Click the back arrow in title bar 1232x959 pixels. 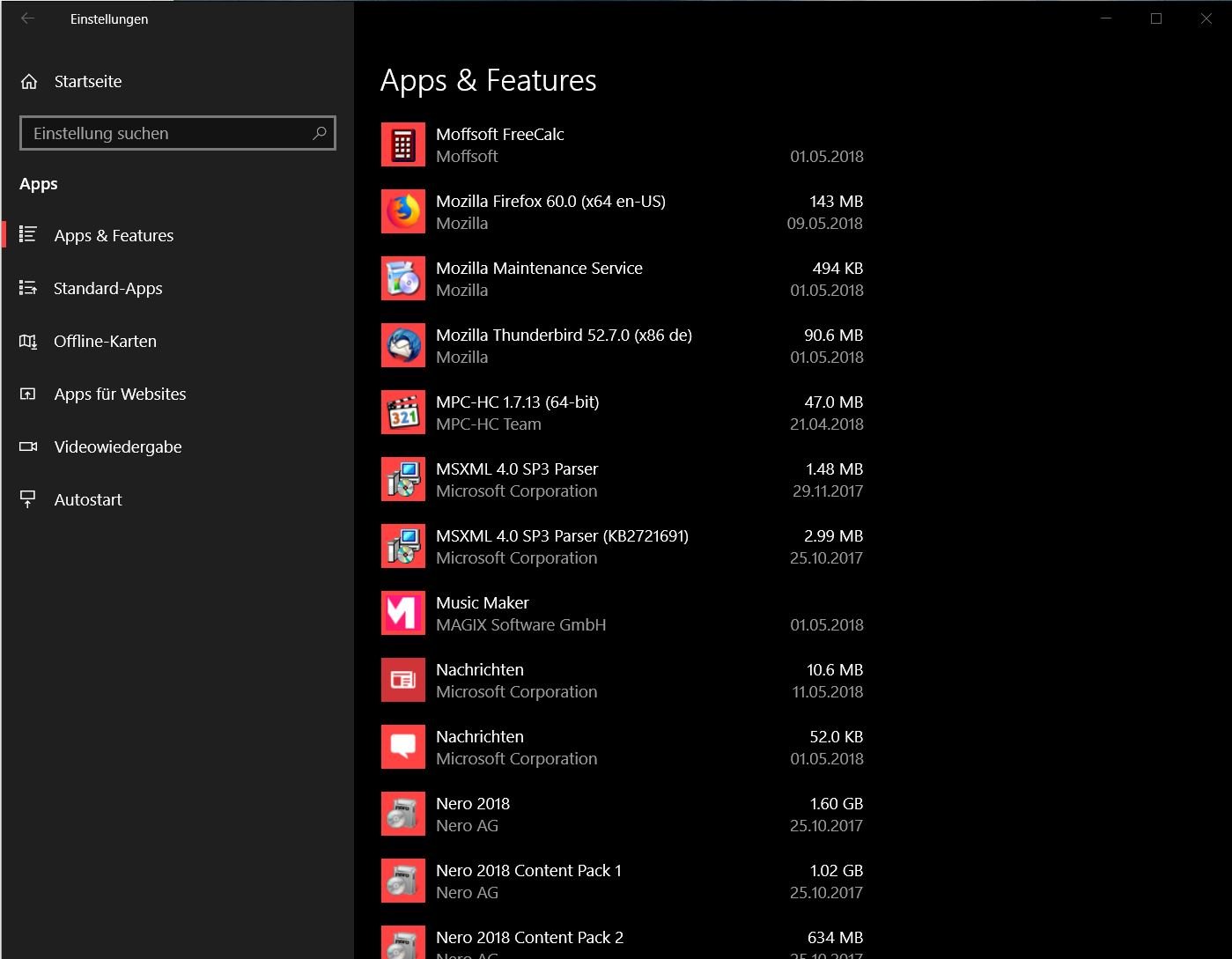[28, 18]
